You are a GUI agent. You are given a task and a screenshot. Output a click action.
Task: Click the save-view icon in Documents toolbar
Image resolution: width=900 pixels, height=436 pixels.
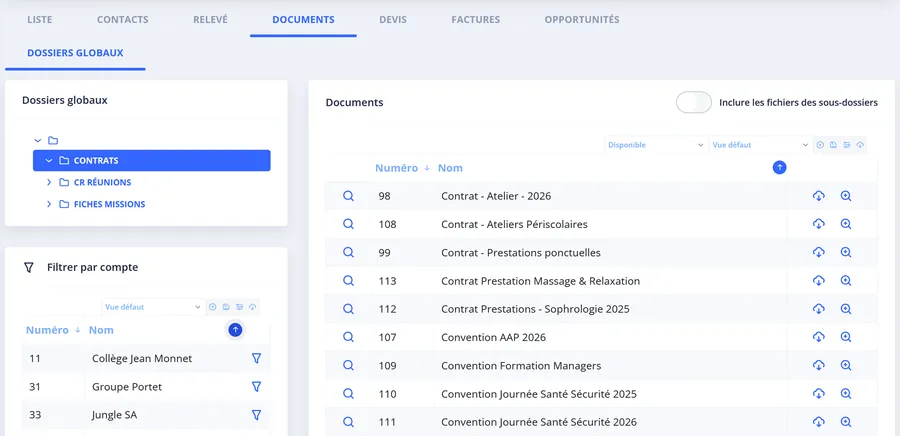point(833,145)
